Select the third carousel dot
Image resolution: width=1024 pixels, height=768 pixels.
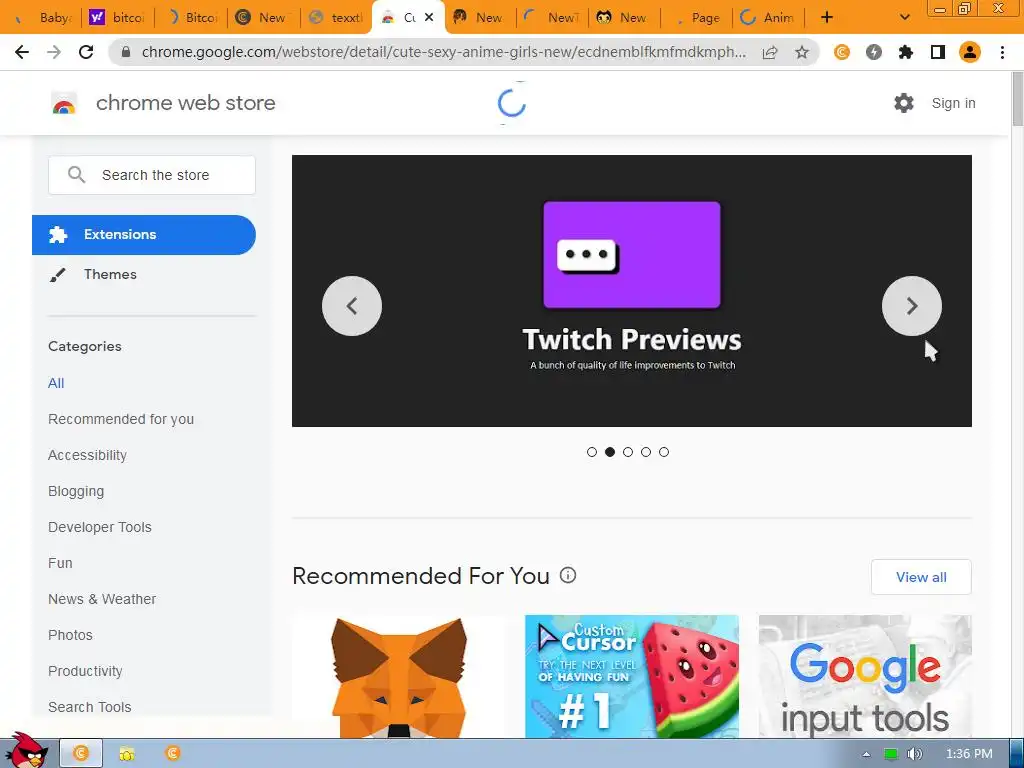(628, 452)
